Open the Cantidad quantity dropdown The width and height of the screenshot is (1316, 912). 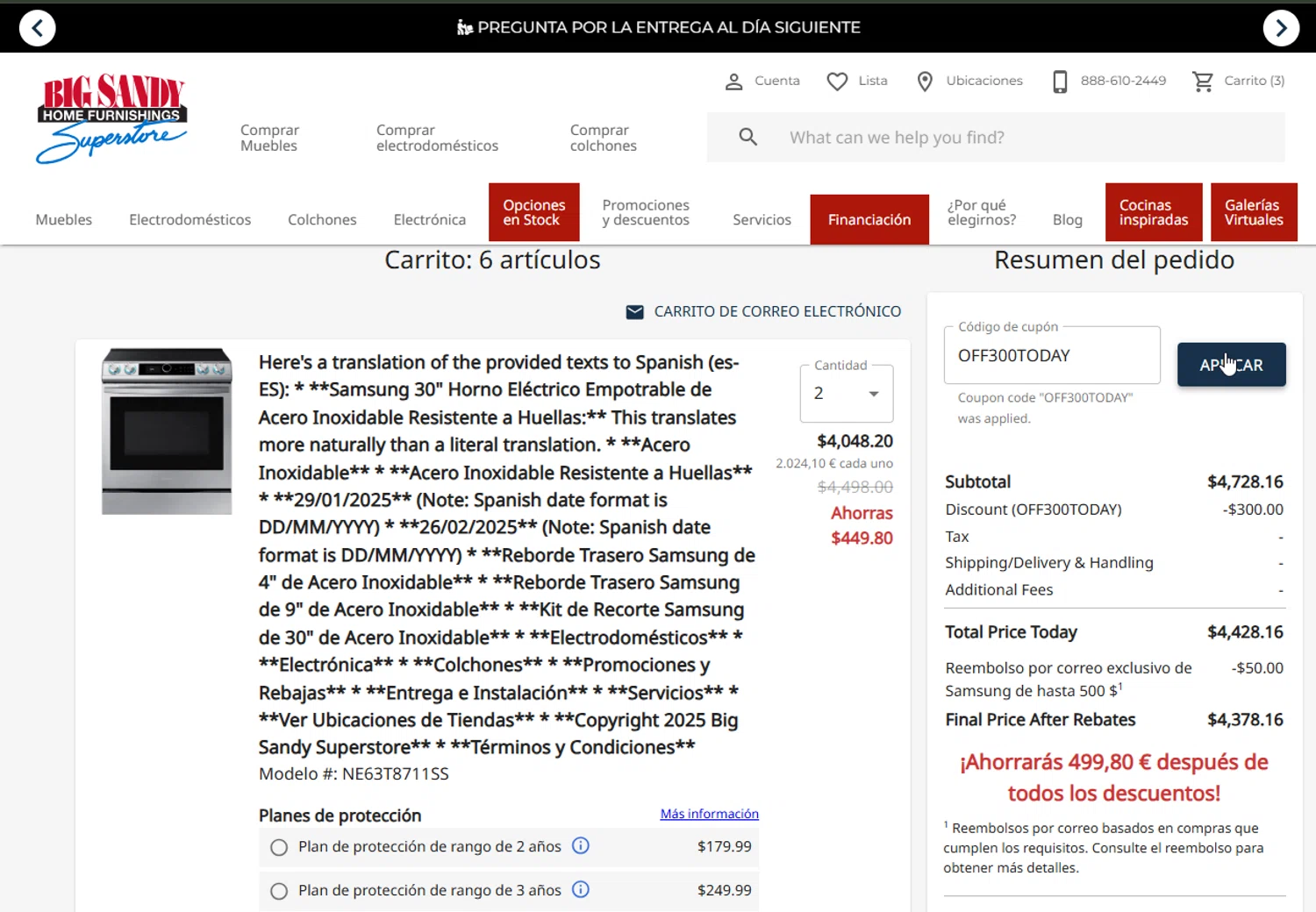[847, 394]
